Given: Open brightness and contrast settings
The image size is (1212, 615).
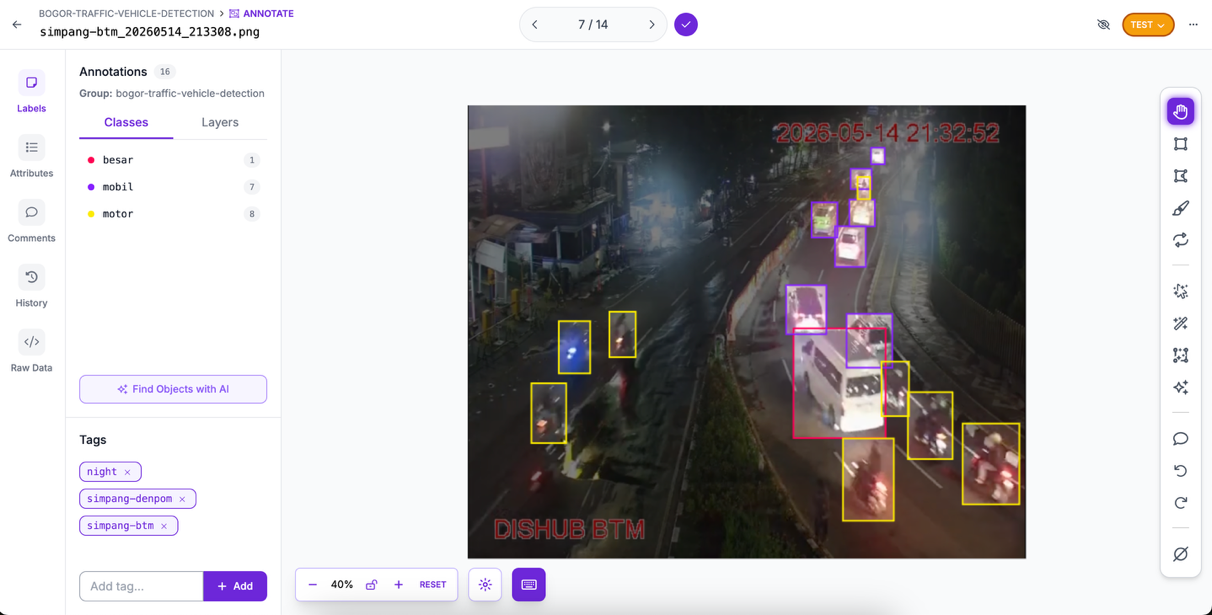Looking at the screenshot, I should point(485,585).
